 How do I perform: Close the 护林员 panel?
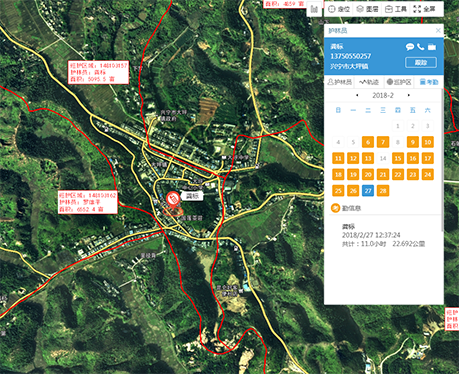(x=438, y=31)
